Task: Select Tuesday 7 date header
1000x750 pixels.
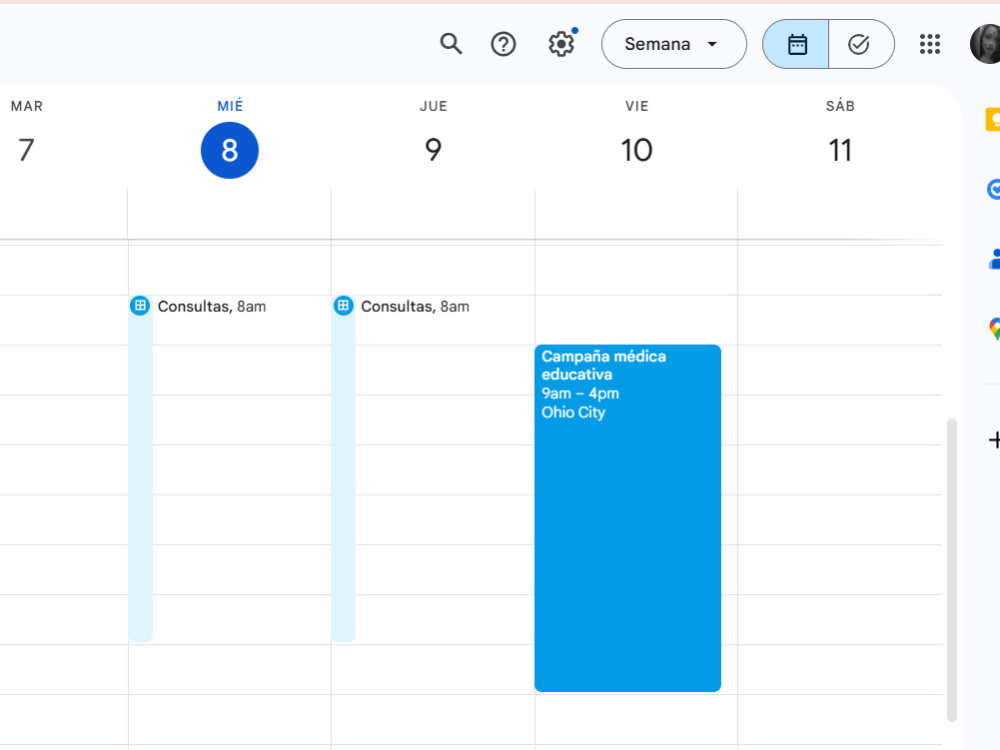Action: click(26, 151)
